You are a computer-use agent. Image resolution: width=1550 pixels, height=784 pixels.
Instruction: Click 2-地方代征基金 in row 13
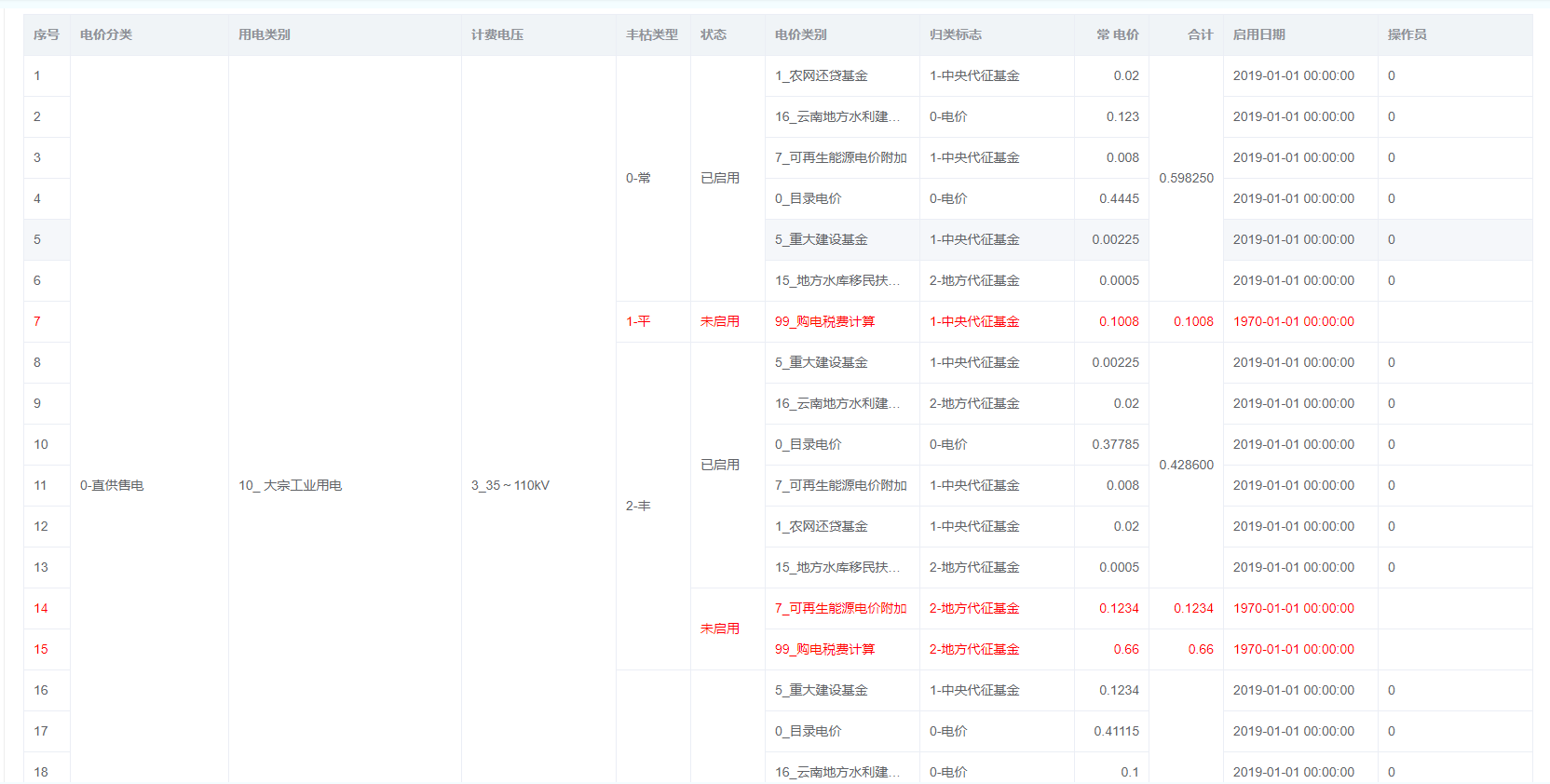click(x=974, y=567)
